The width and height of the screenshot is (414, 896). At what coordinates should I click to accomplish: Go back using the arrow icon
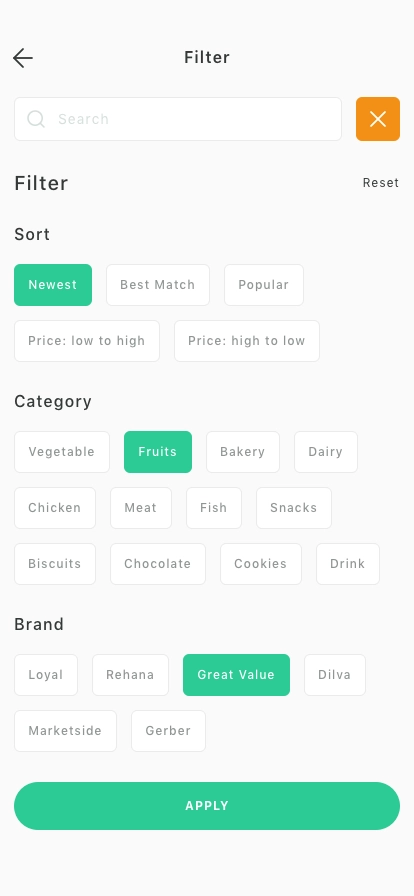coord(23,58)
